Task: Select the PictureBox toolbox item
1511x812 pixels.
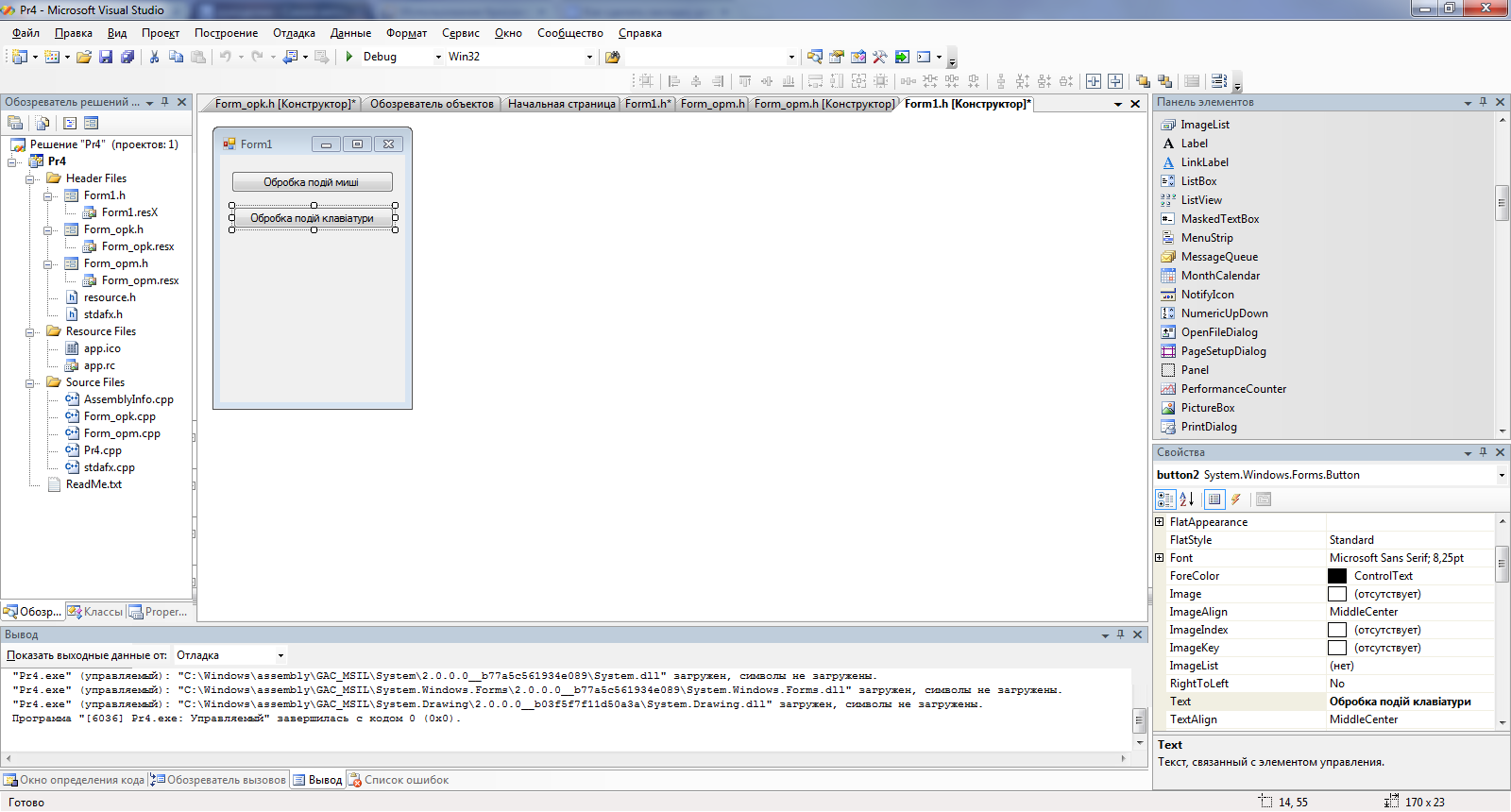Action: [1207, 408]
